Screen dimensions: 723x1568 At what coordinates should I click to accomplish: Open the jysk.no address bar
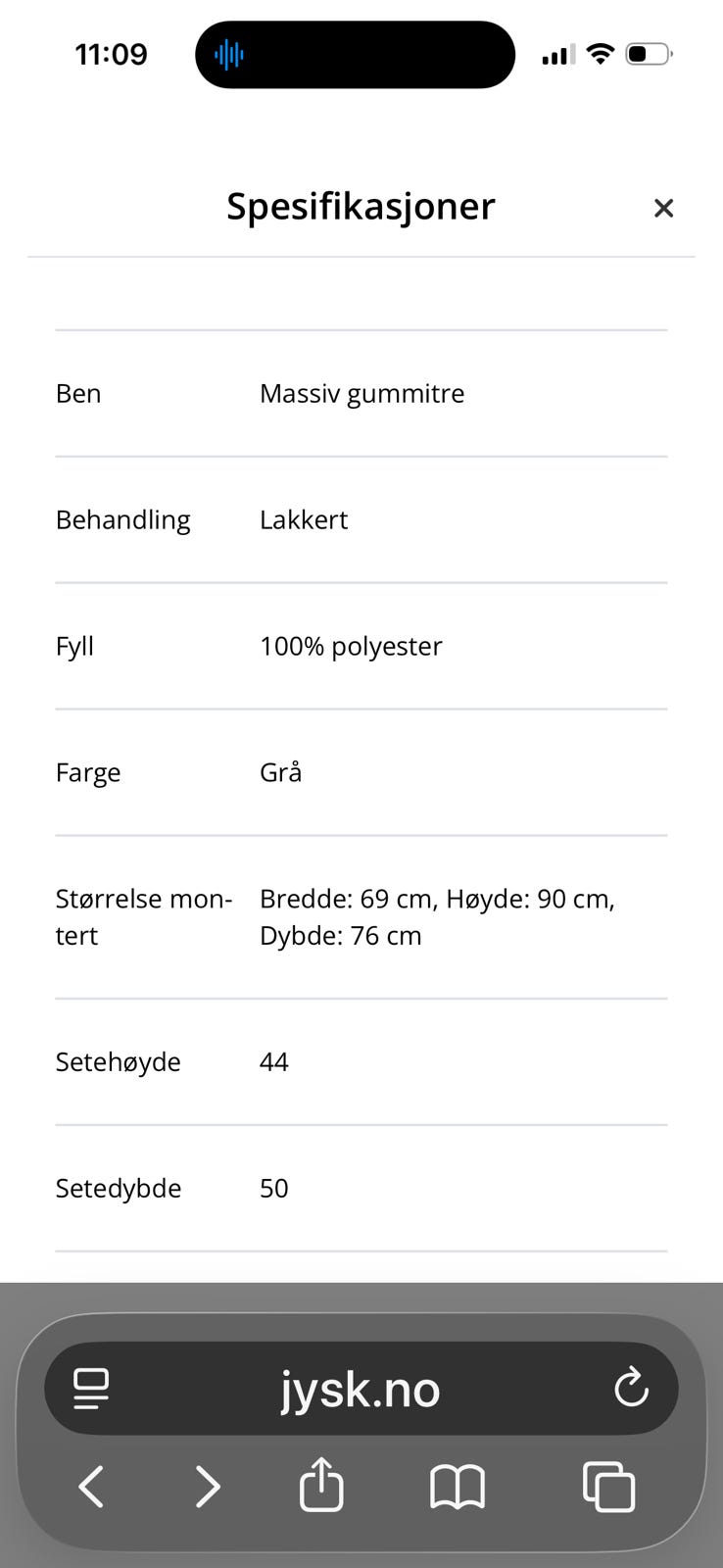click(x=361, y=1388)
